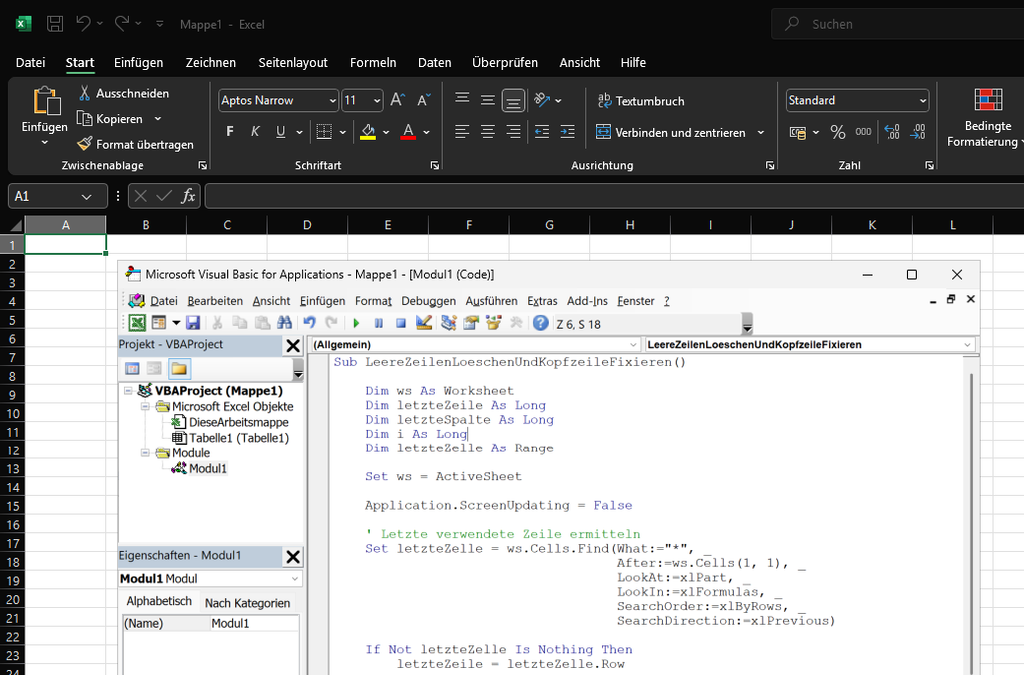Click the thousands separator 000 icon
This screenshot has width=1024, height=675.
[x=863, y=132]
